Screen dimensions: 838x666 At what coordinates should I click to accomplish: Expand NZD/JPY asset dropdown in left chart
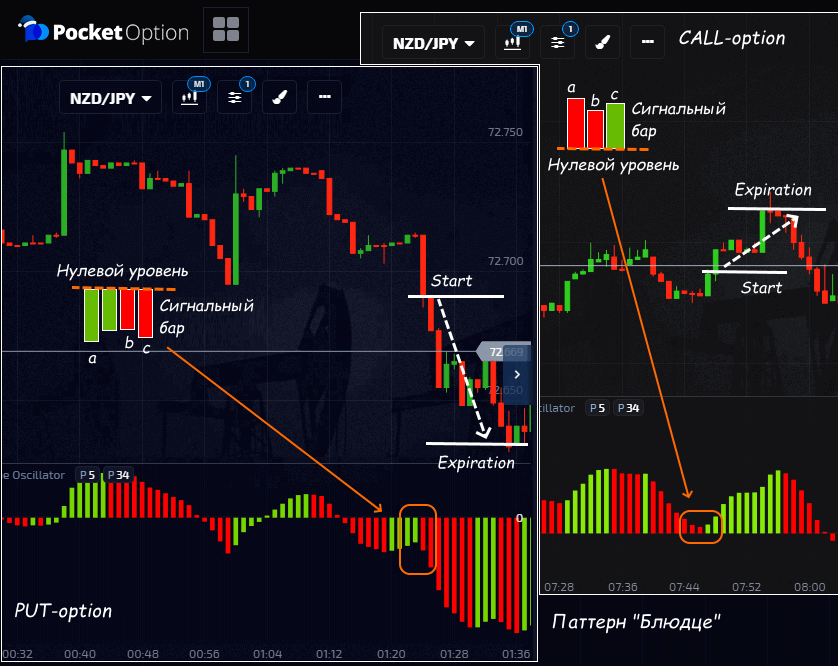click(110, 98)
